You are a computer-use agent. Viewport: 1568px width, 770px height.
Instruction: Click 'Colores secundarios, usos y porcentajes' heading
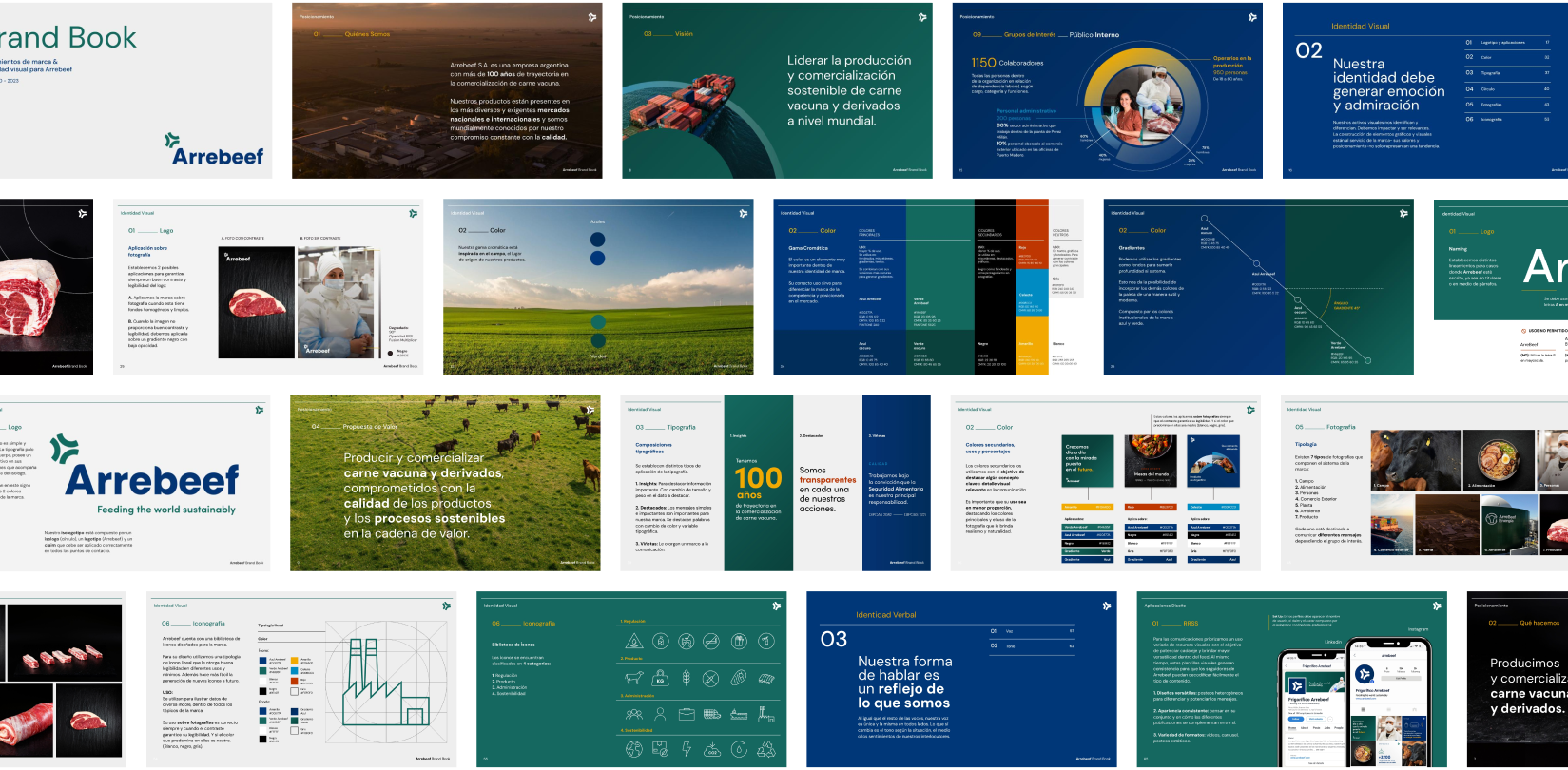coord(990,448)
